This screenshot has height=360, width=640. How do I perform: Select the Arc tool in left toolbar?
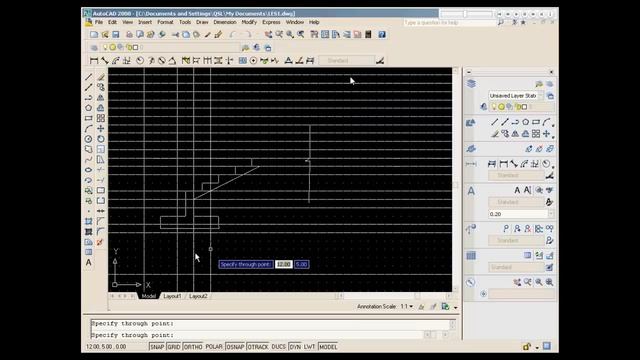(89, 129)
